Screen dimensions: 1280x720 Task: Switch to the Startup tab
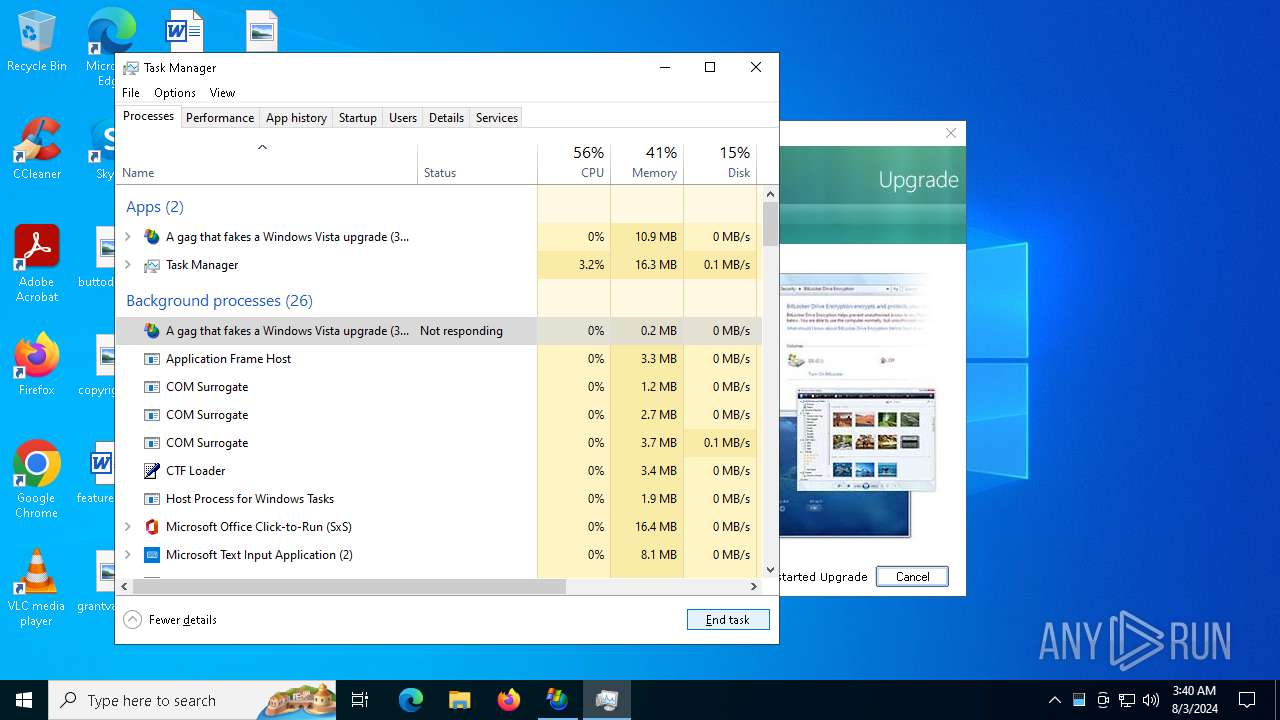point(357,118)
